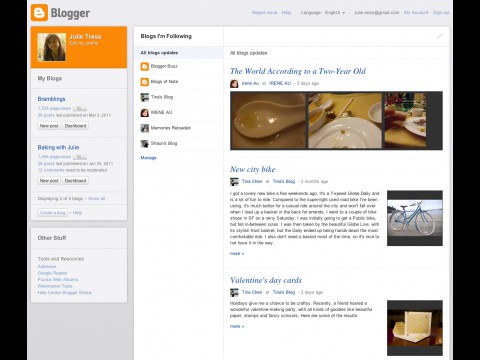Open Valentine's day cards post title
The width and height of the screenshot is (480, 360).
(x=266, y=280)
